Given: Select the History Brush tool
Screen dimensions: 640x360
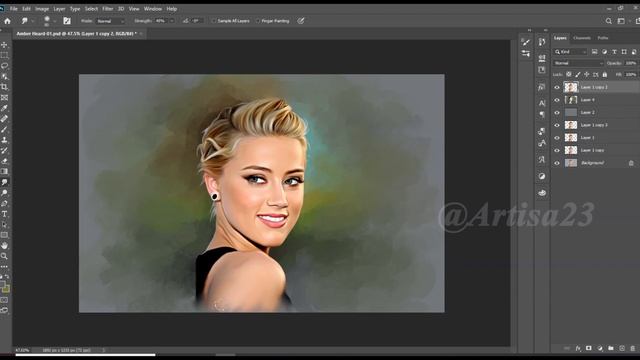Looking at the screenshot, I should pos(4,151).
